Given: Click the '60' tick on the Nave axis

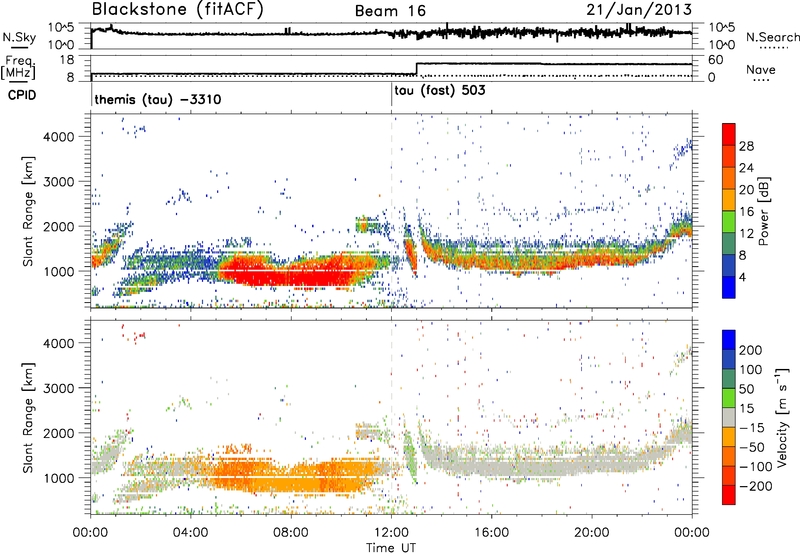Looking at the screenshot, I should pyautogui.click(x=715, y=60).
